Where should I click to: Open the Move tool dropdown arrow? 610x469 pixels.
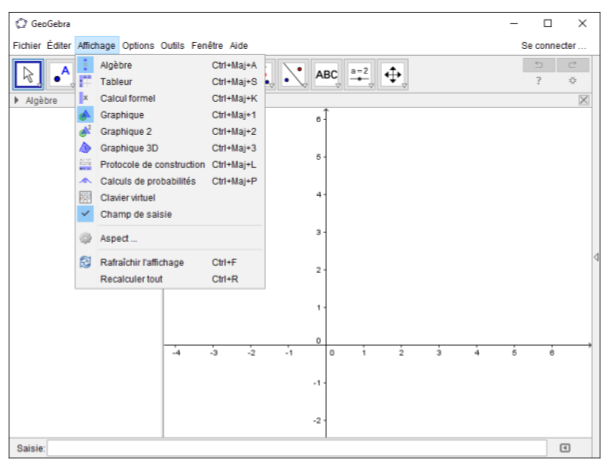pyautogui.click(x=40, y=86)
